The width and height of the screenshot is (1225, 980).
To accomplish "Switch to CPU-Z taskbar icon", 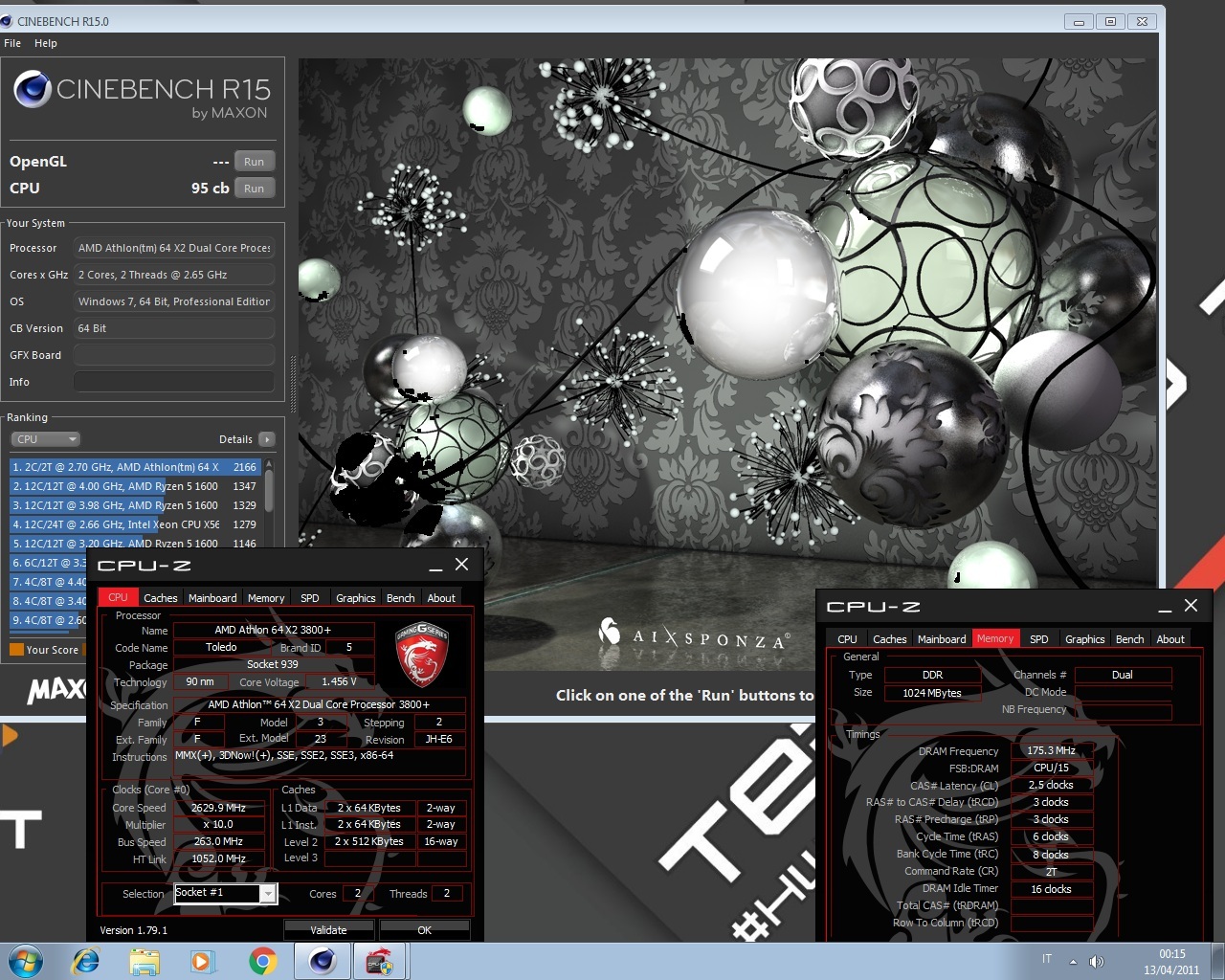I will pyautogui.click(x=380, y=961).
